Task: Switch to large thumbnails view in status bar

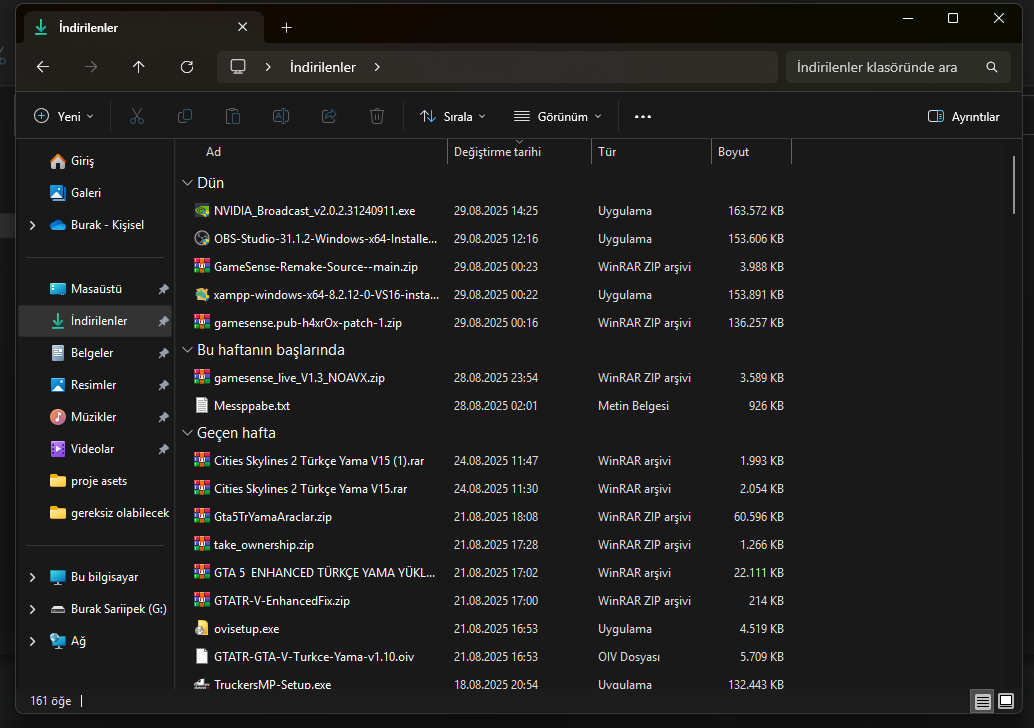Action: [1006, 701]
